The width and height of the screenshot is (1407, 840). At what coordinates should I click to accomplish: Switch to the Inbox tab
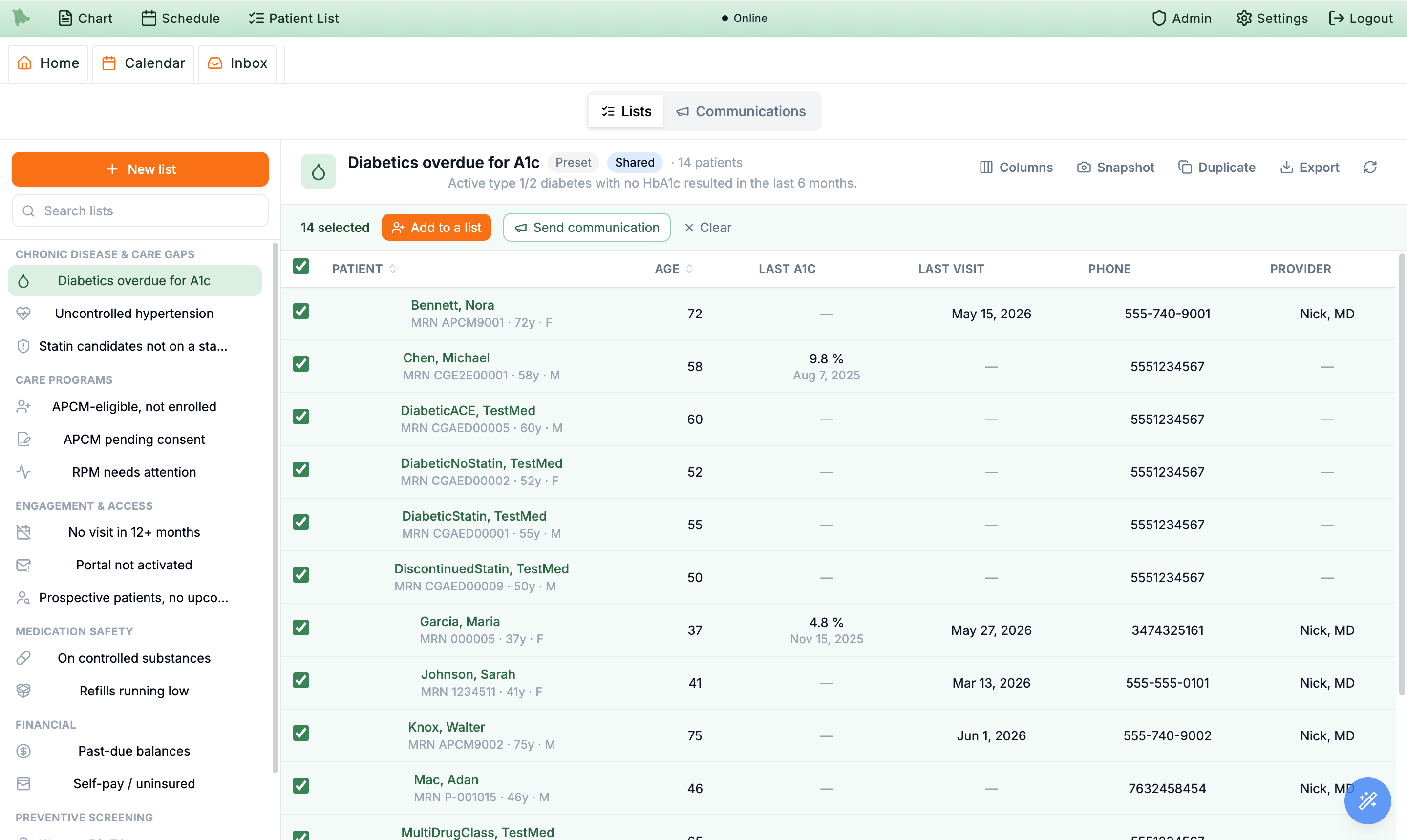pyautogui.click(x=237, y=63)
